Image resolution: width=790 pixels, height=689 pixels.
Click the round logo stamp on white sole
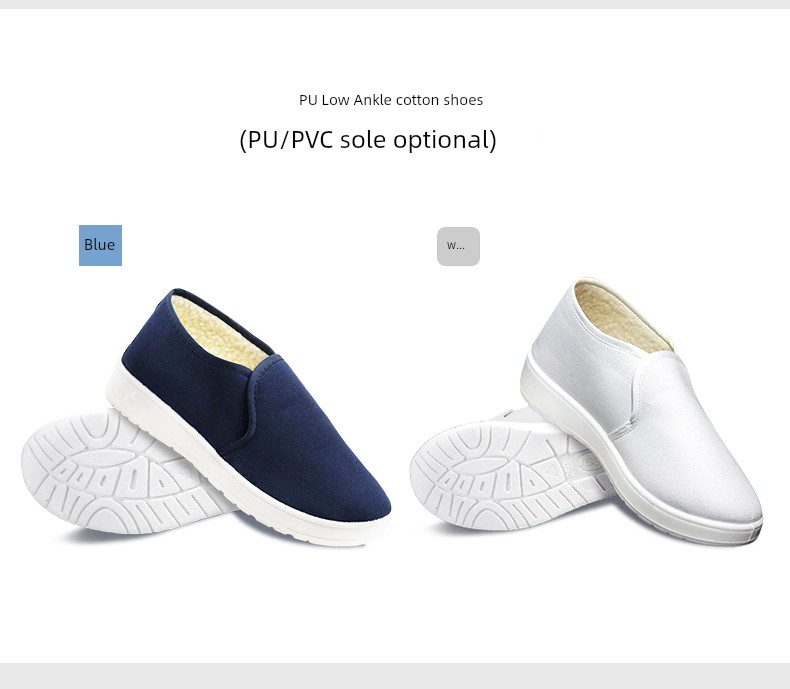590,461
